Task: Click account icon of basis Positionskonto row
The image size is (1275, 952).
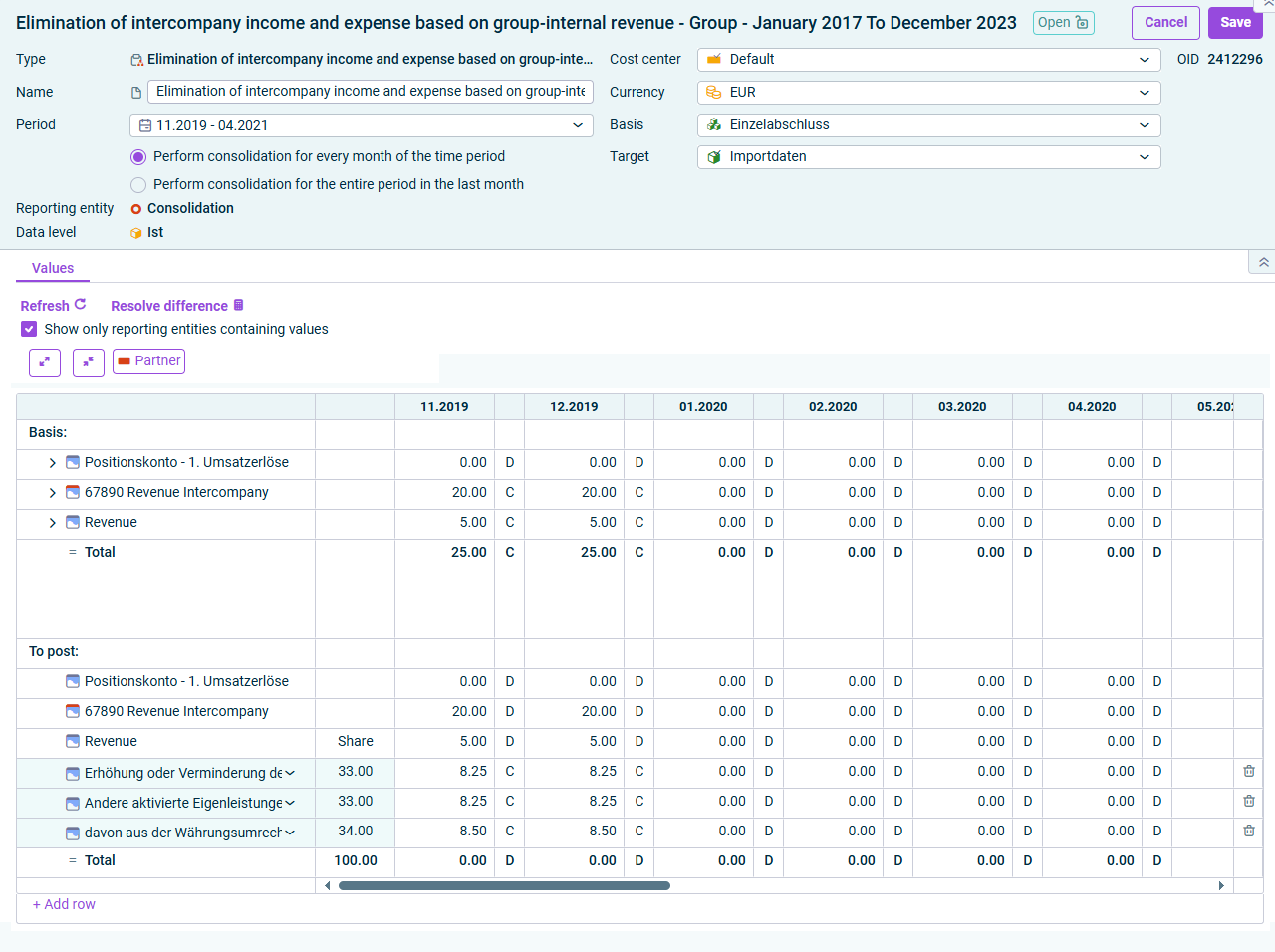Action: (x=73, y=463)
